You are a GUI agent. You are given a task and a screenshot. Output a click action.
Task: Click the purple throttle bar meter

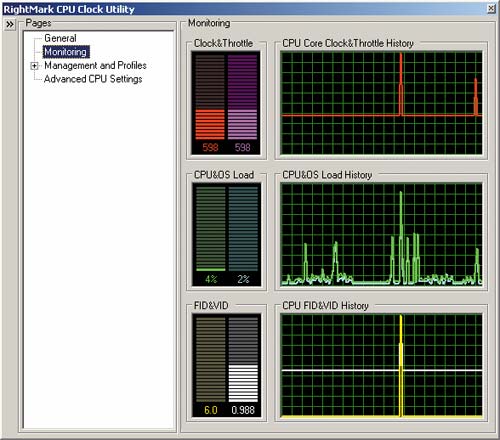pos(242,97)
